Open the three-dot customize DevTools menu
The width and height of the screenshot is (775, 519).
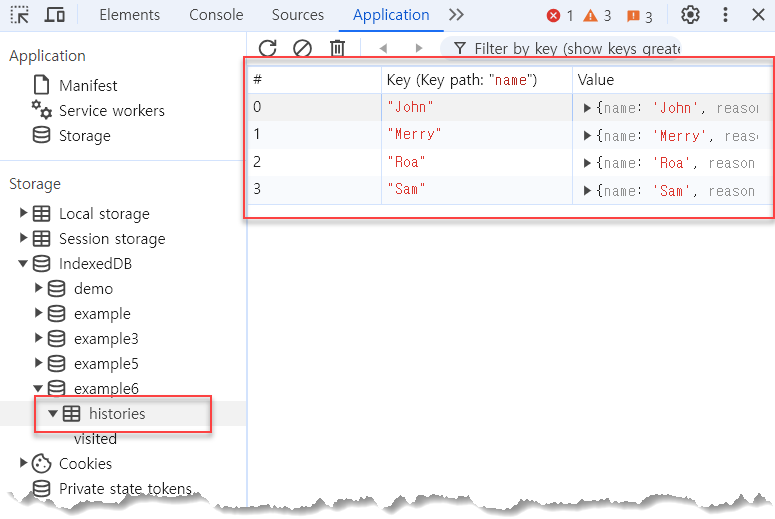click(726, 15)
